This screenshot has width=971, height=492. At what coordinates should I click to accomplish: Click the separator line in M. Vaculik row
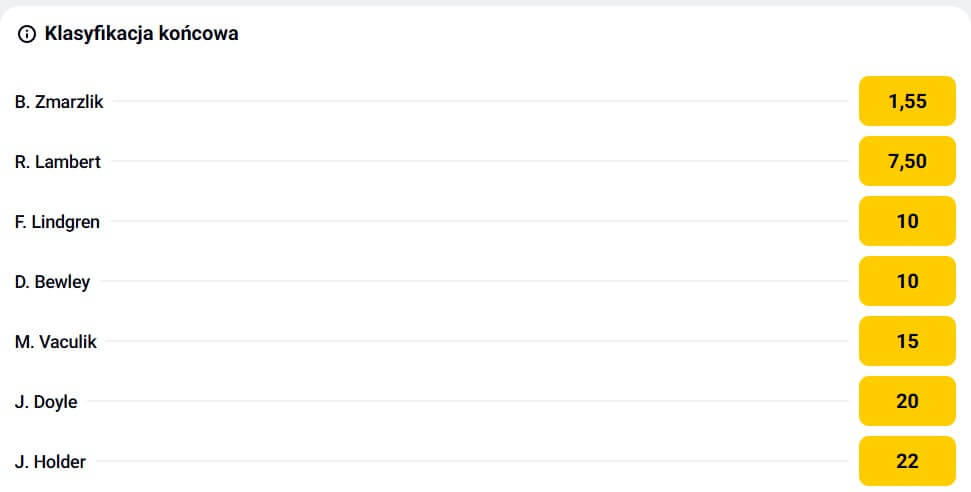[x=477, y=341]
